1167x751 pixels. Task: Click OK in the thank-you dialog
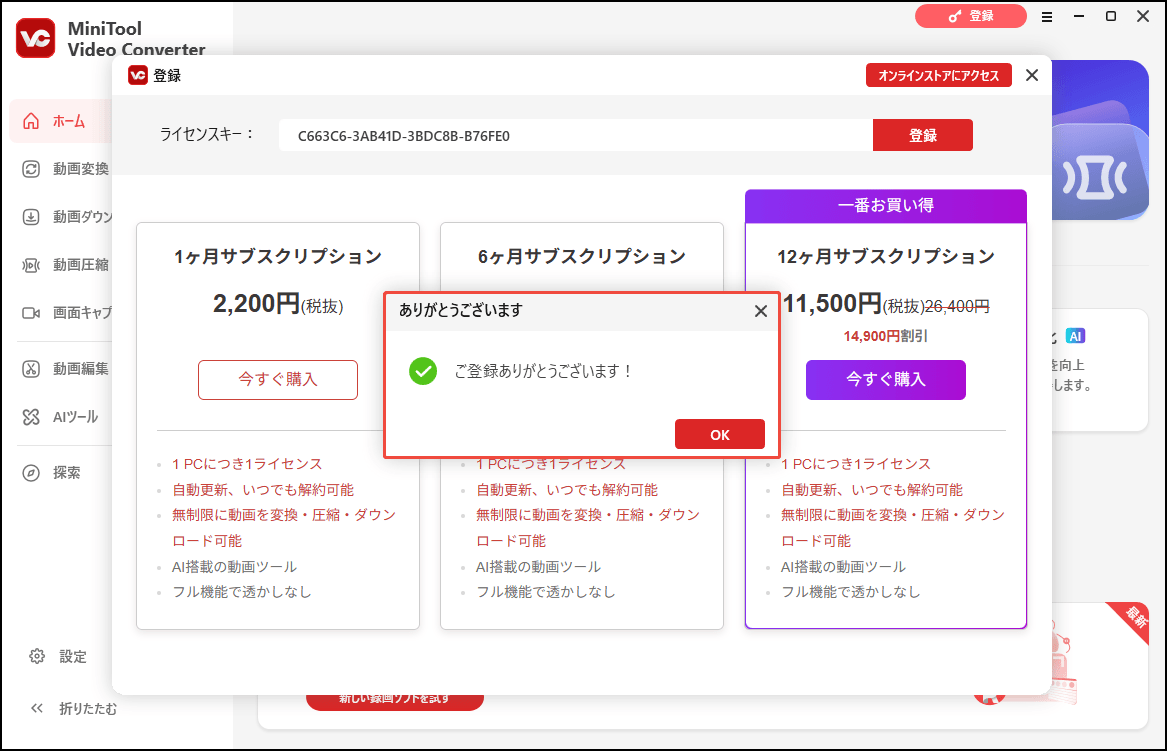pyautogui.click(x=719, y=434)
